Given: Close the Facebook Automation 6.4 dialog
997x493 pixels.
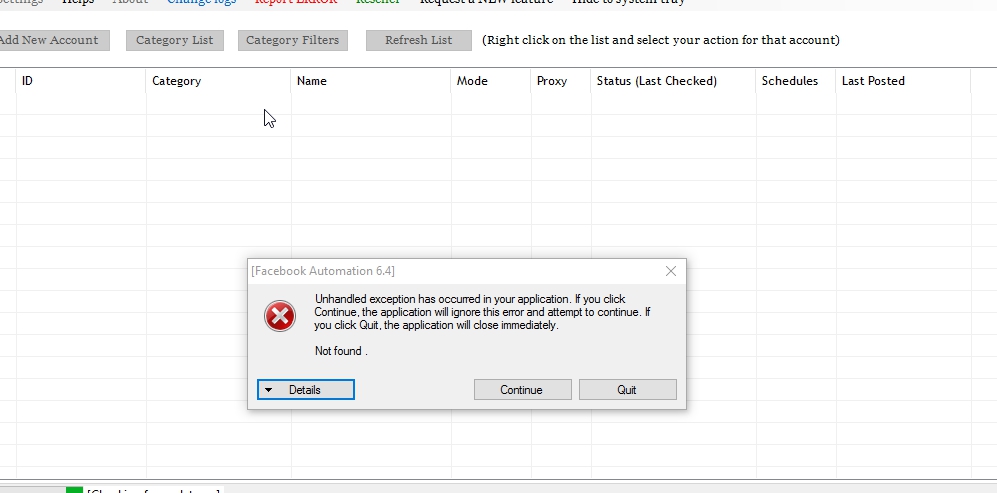Looking at the screenshot, I should [x=670, y=271].
